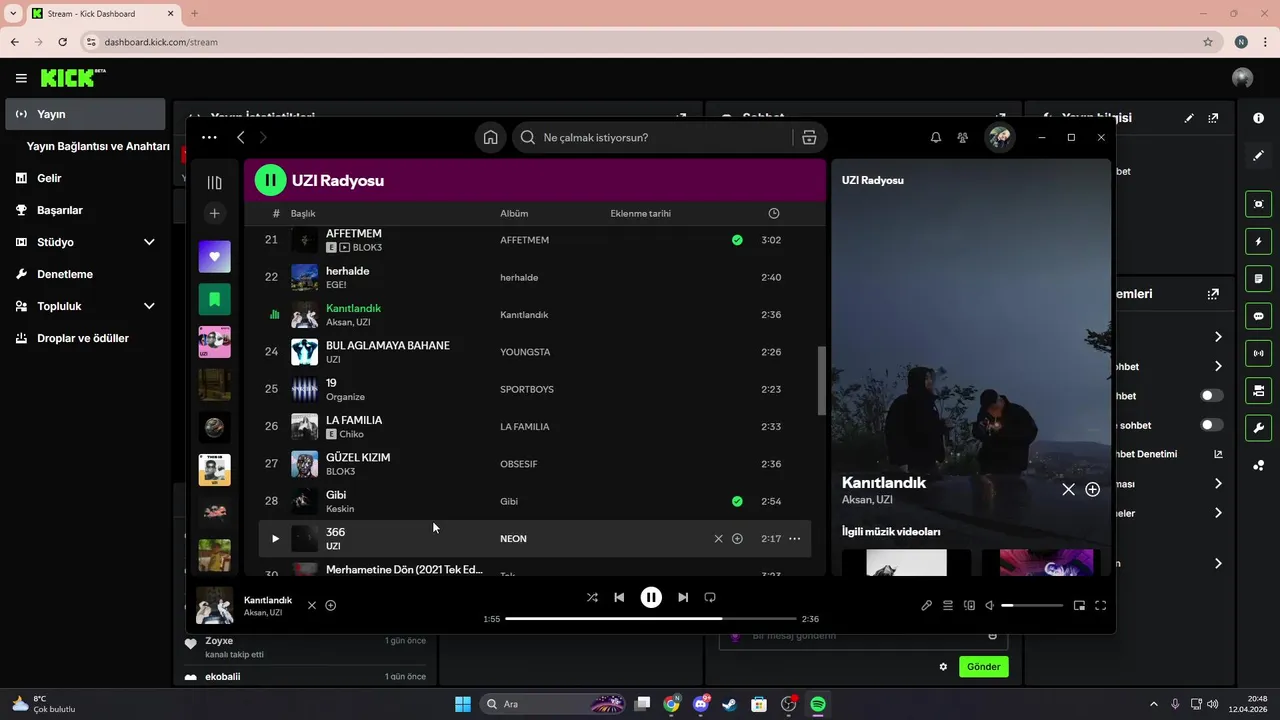The image size is (1280, 720).
Task: Toggle the saved checkmark on the AFFETMEM row
Action: point(737,240)
